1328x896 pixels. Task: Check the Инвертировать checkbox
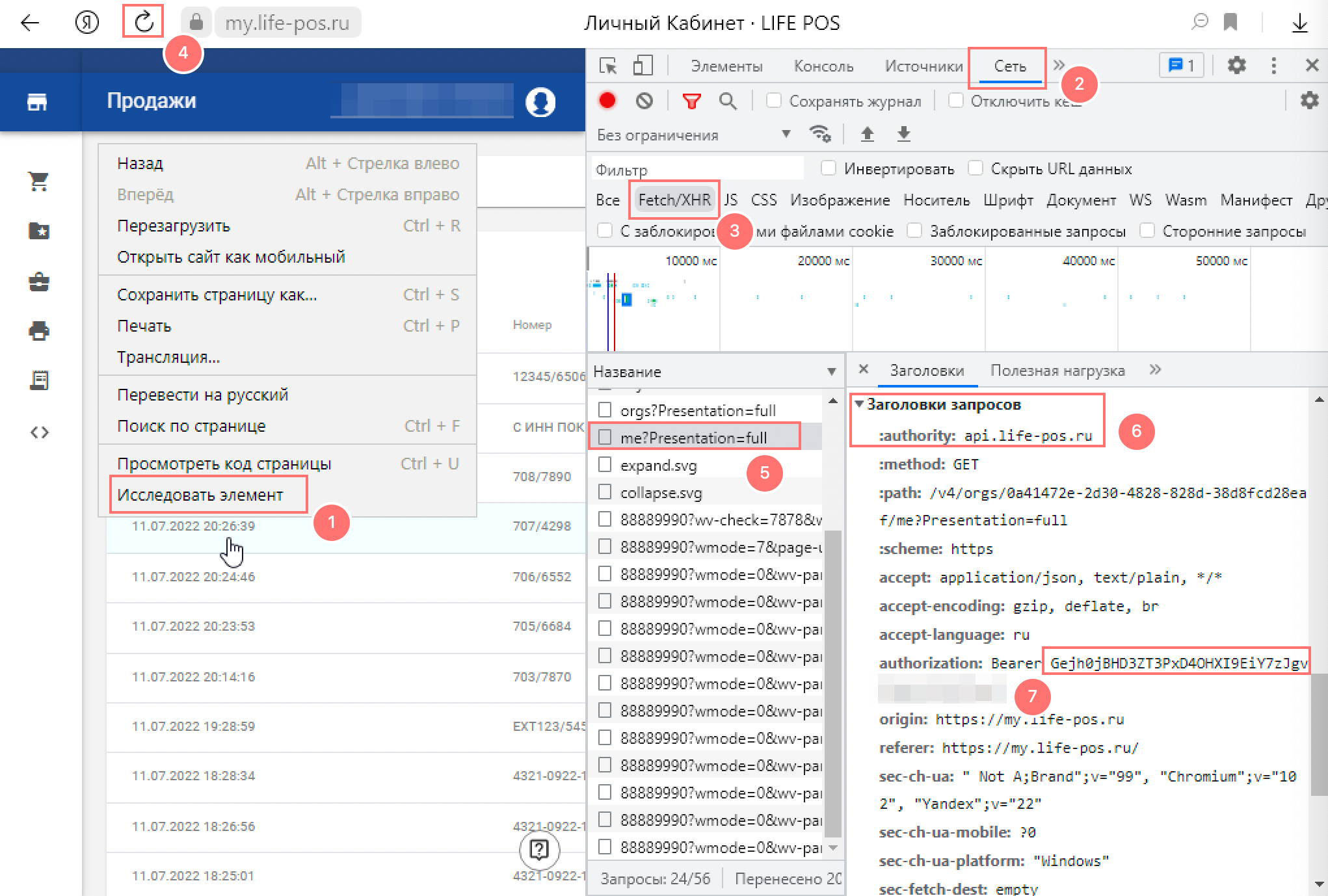click(x=829, y=168)
